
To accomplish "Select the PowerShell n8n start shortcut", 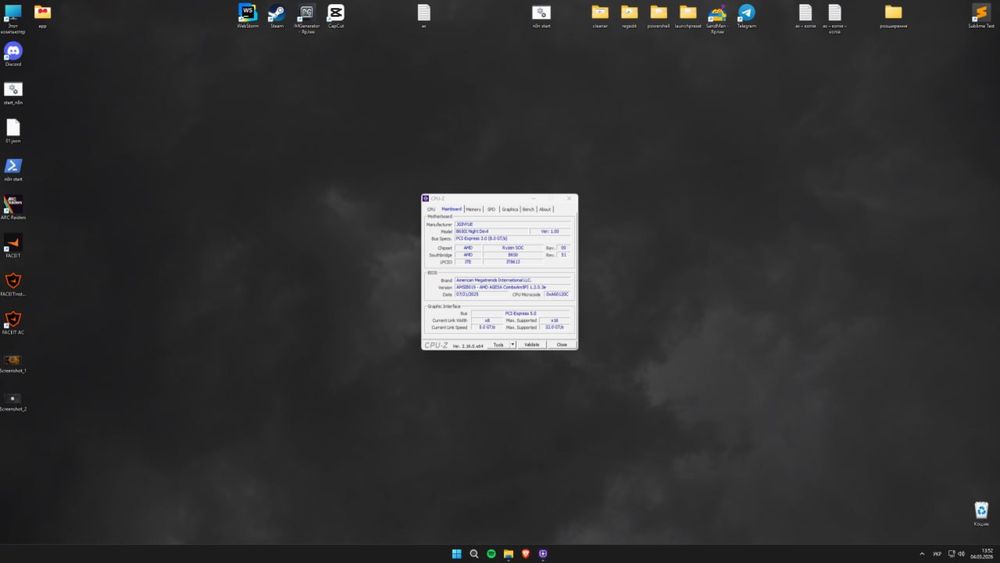I will tap(13, 169).
